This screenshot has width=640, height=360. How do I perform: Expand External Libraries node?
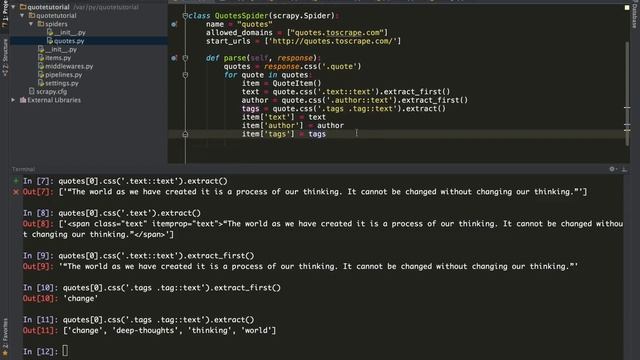click(13, 100)
